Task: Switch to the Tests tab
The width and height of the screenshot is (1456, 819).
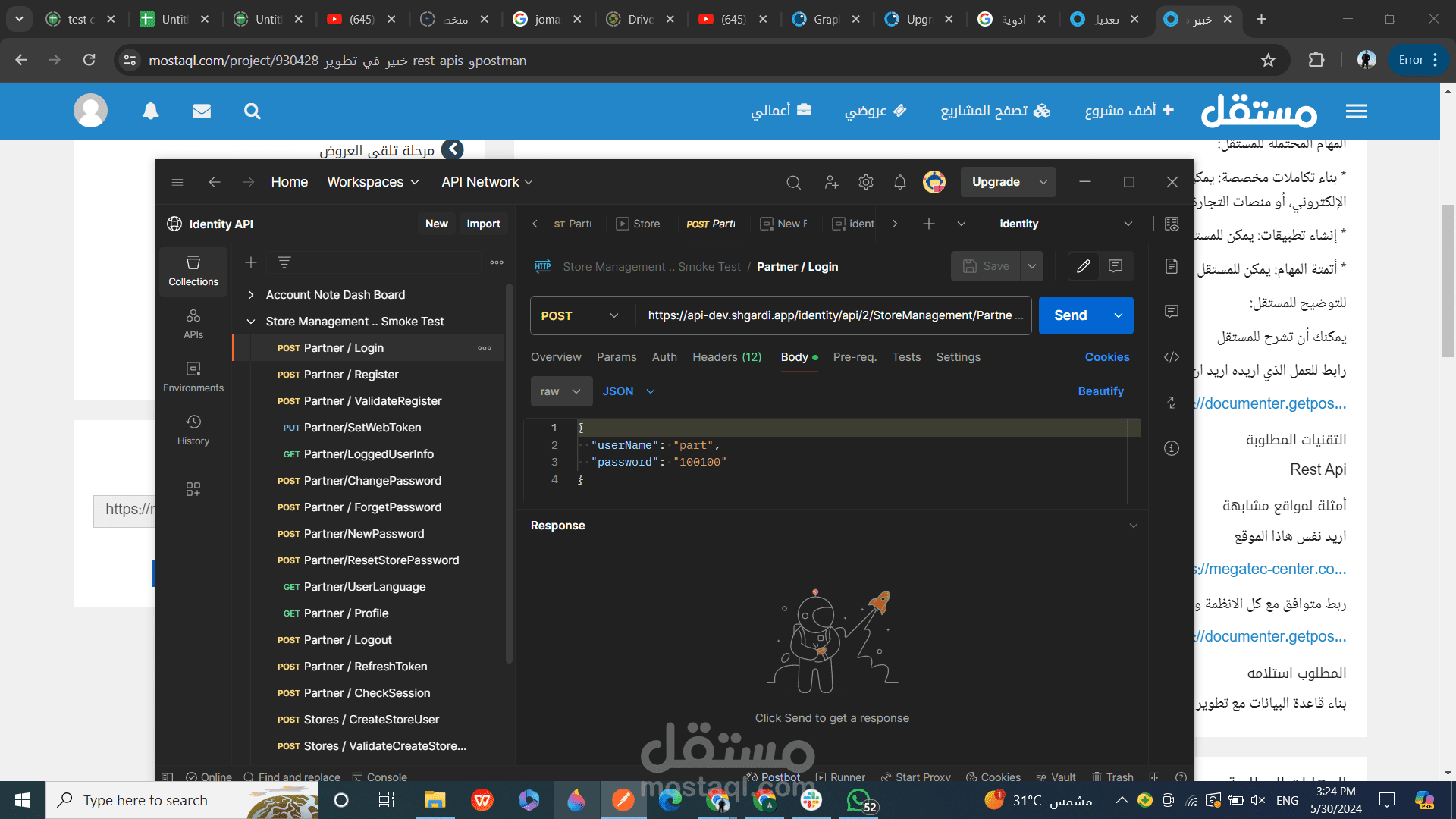Action: point(906,357)
